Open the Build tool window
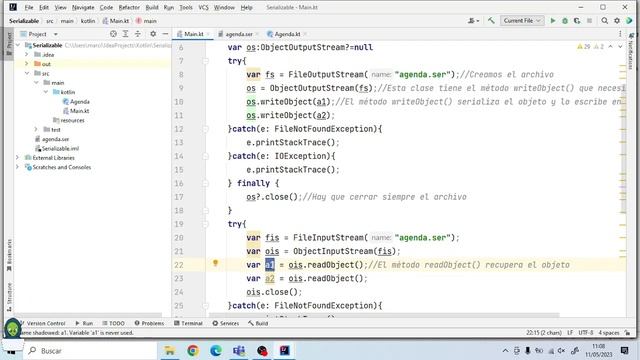Viewport: 640px width, 360px height. [258, 323]
